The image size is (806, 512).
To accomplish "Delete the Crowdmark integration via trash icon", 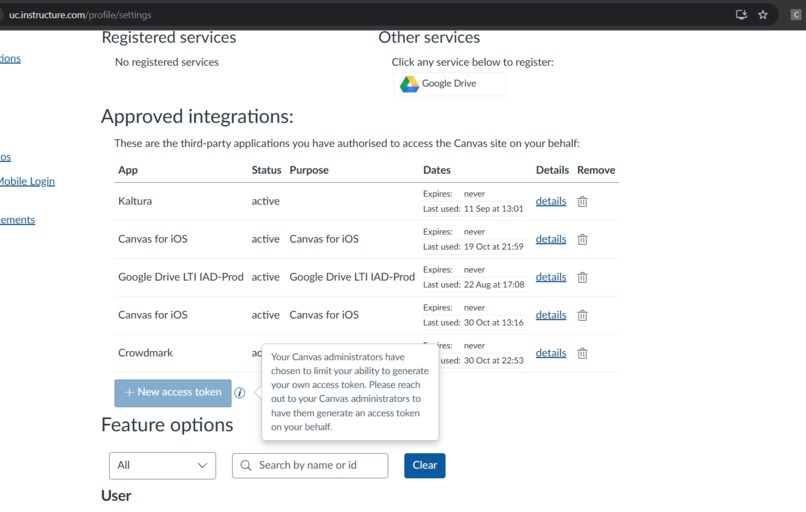I will pos(582,353).
